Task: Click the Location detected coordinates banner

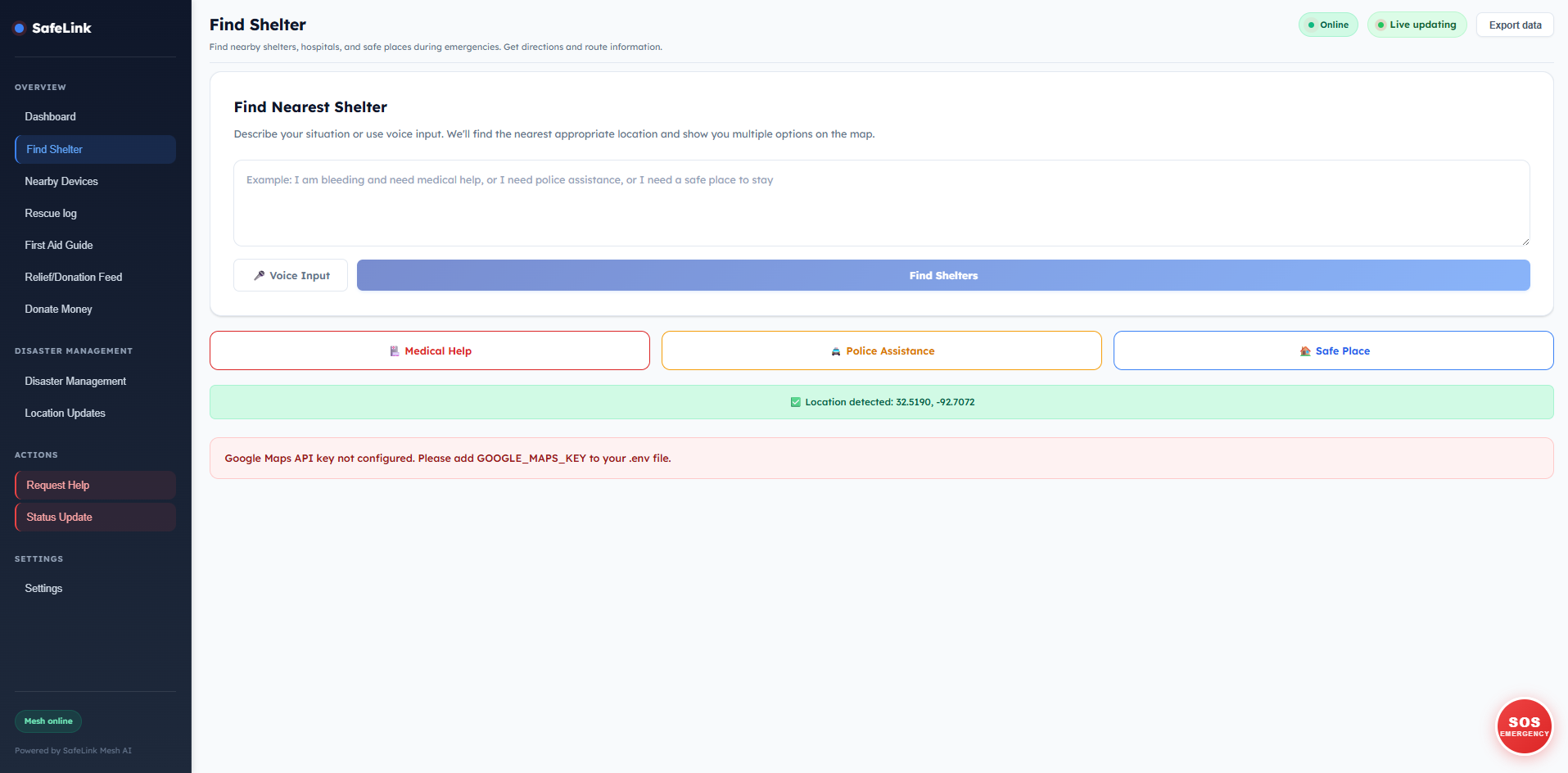Action: click(x=882, y=402)
